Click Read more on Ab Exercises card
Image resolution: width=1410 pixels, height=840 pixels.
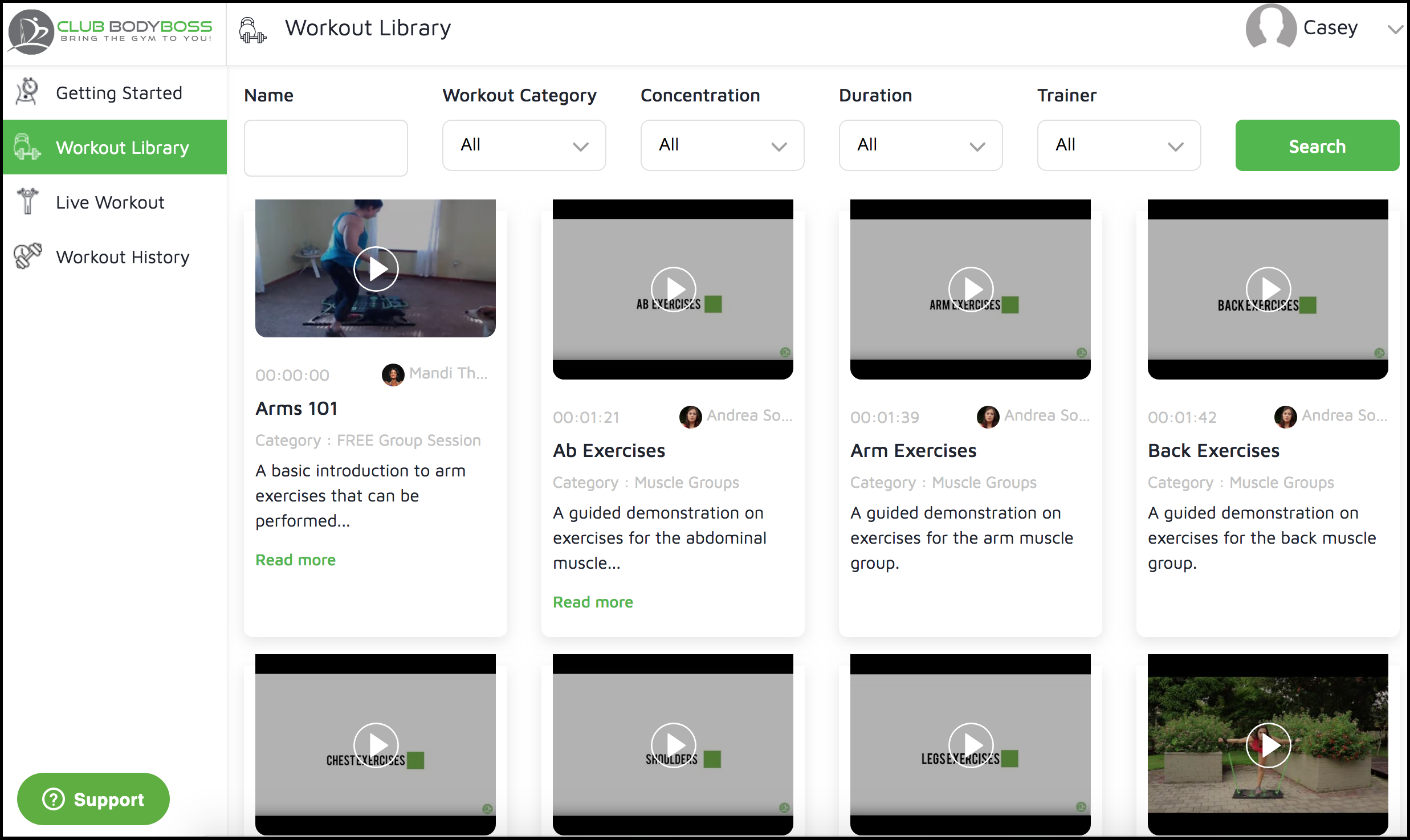point(593,602)
